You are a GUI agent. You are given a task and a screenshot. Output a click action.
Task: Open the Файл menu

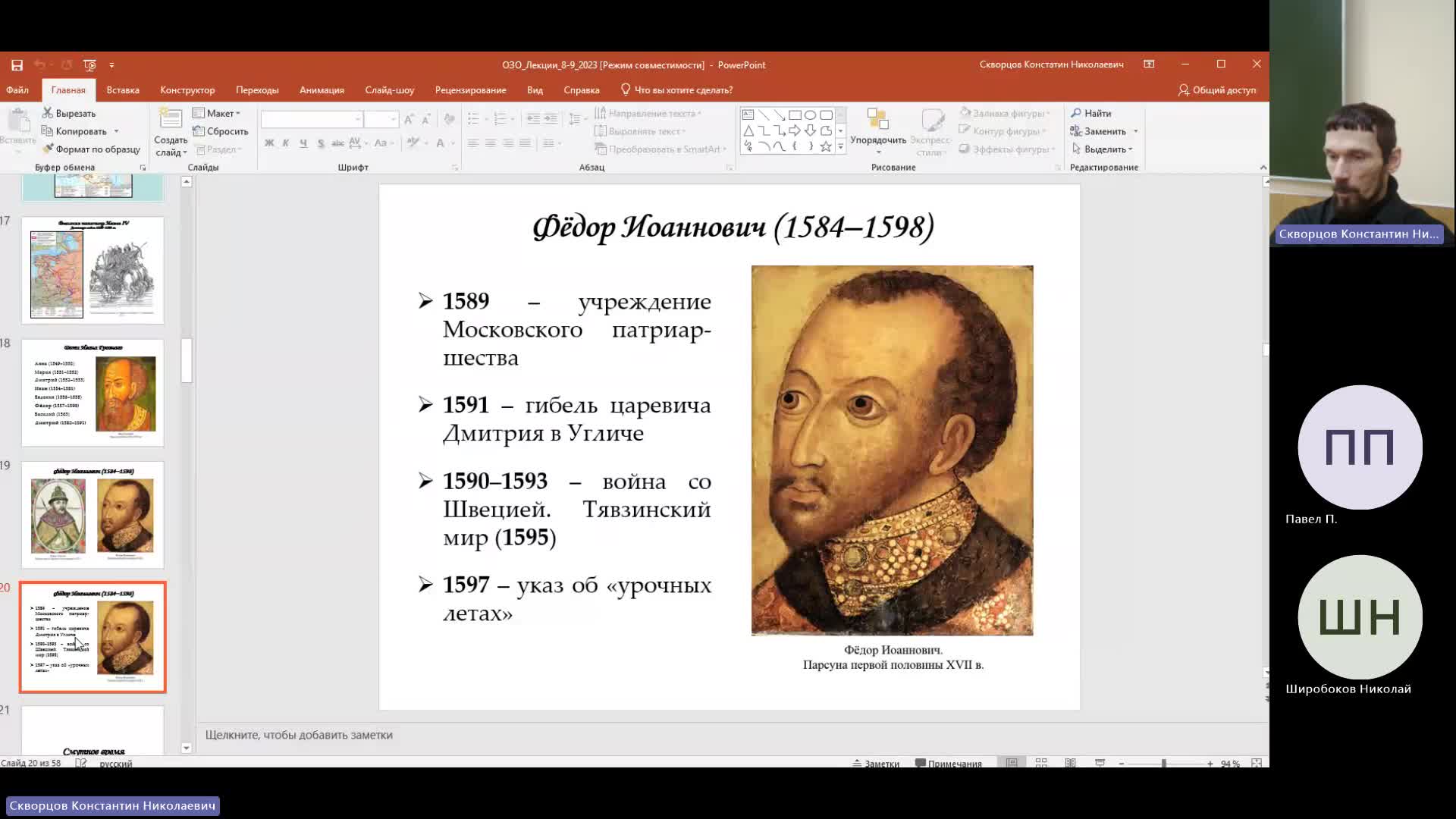click(17, 90)
